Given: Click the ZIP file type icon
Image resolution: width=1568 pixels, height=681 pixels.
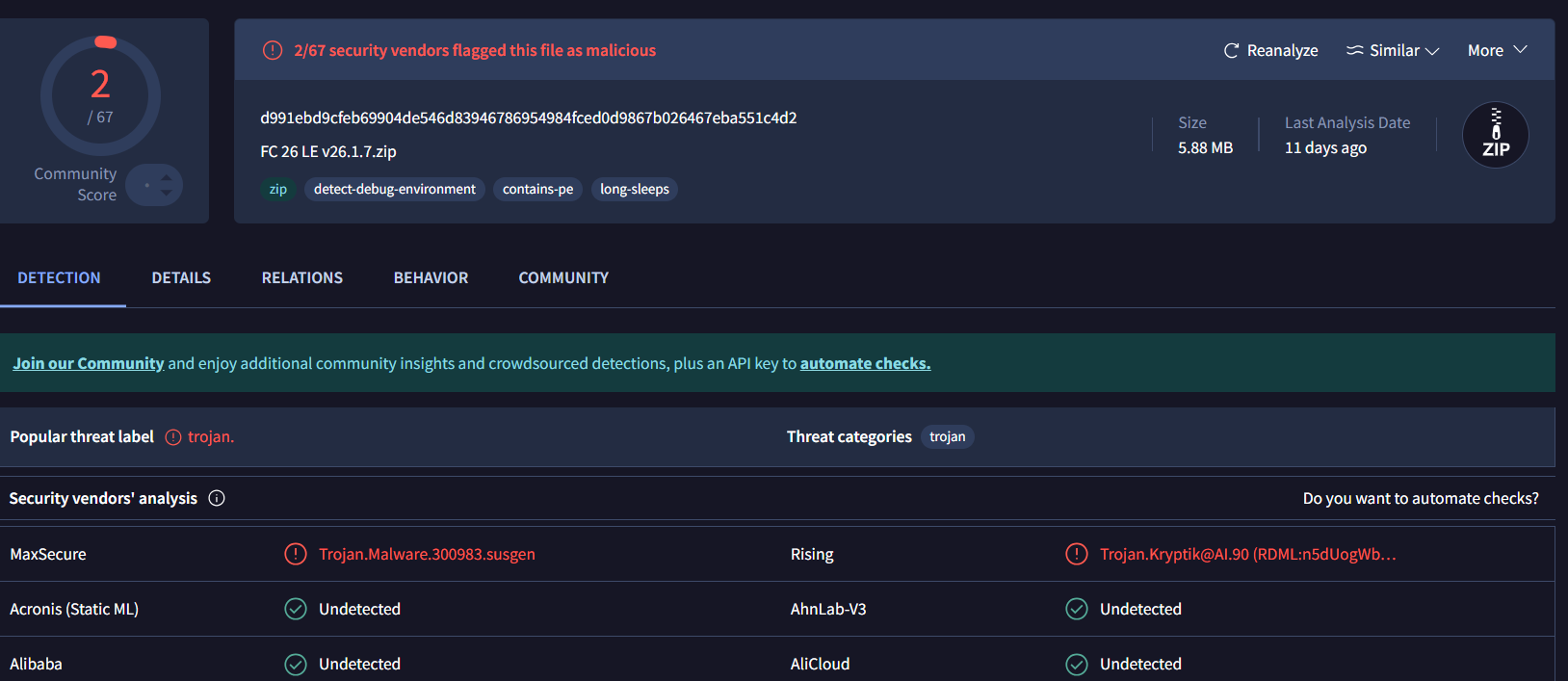Looking at the screenshot, I should coord(1495,136).
